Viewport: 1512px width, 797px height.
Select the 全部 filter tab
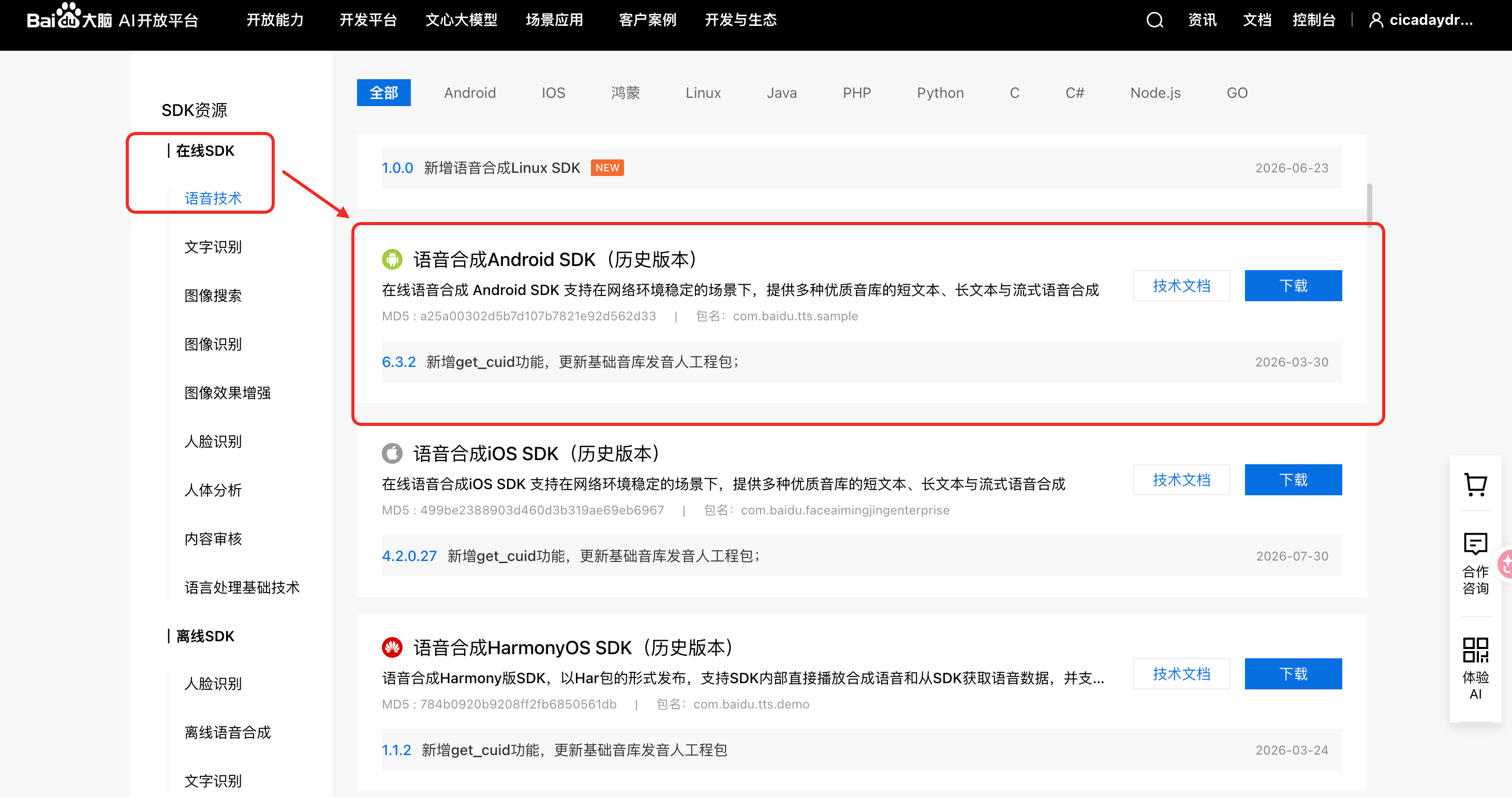384,93
